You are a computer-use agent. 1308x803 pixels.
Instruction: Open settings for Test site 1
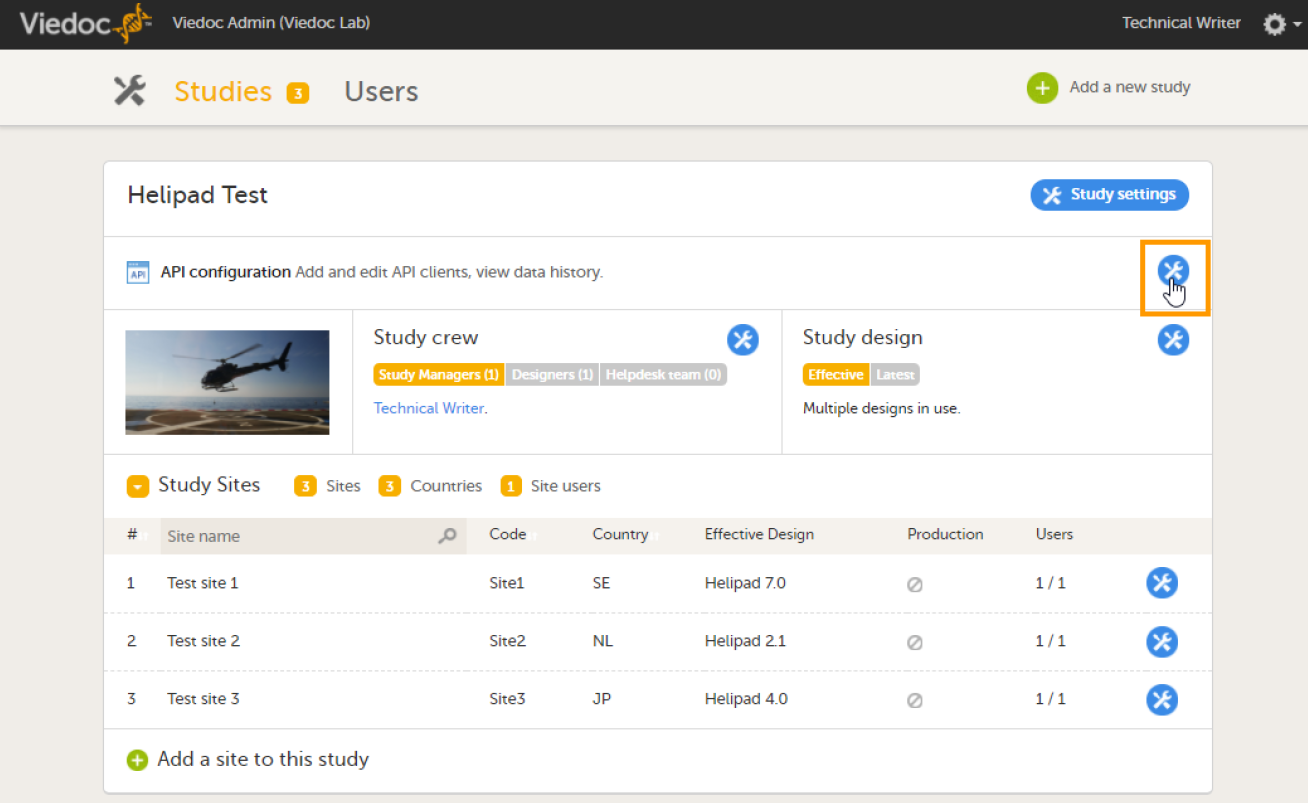(1162, 583)
